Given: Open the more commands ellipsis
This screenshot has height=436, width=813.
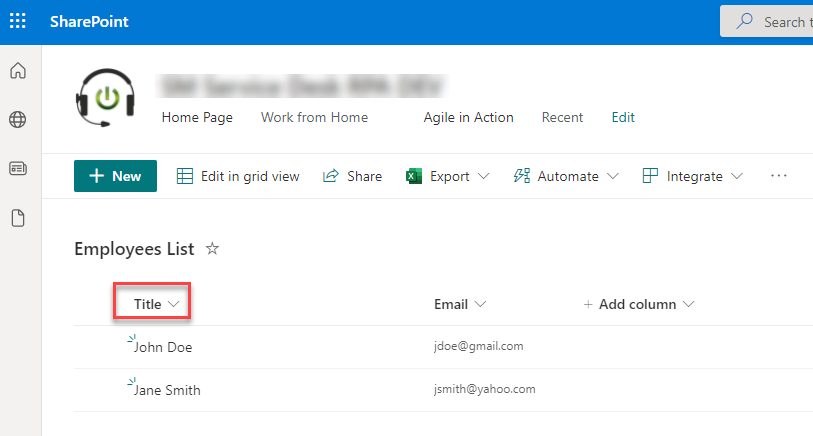Looking at the screenshot, I should (778, 176).
